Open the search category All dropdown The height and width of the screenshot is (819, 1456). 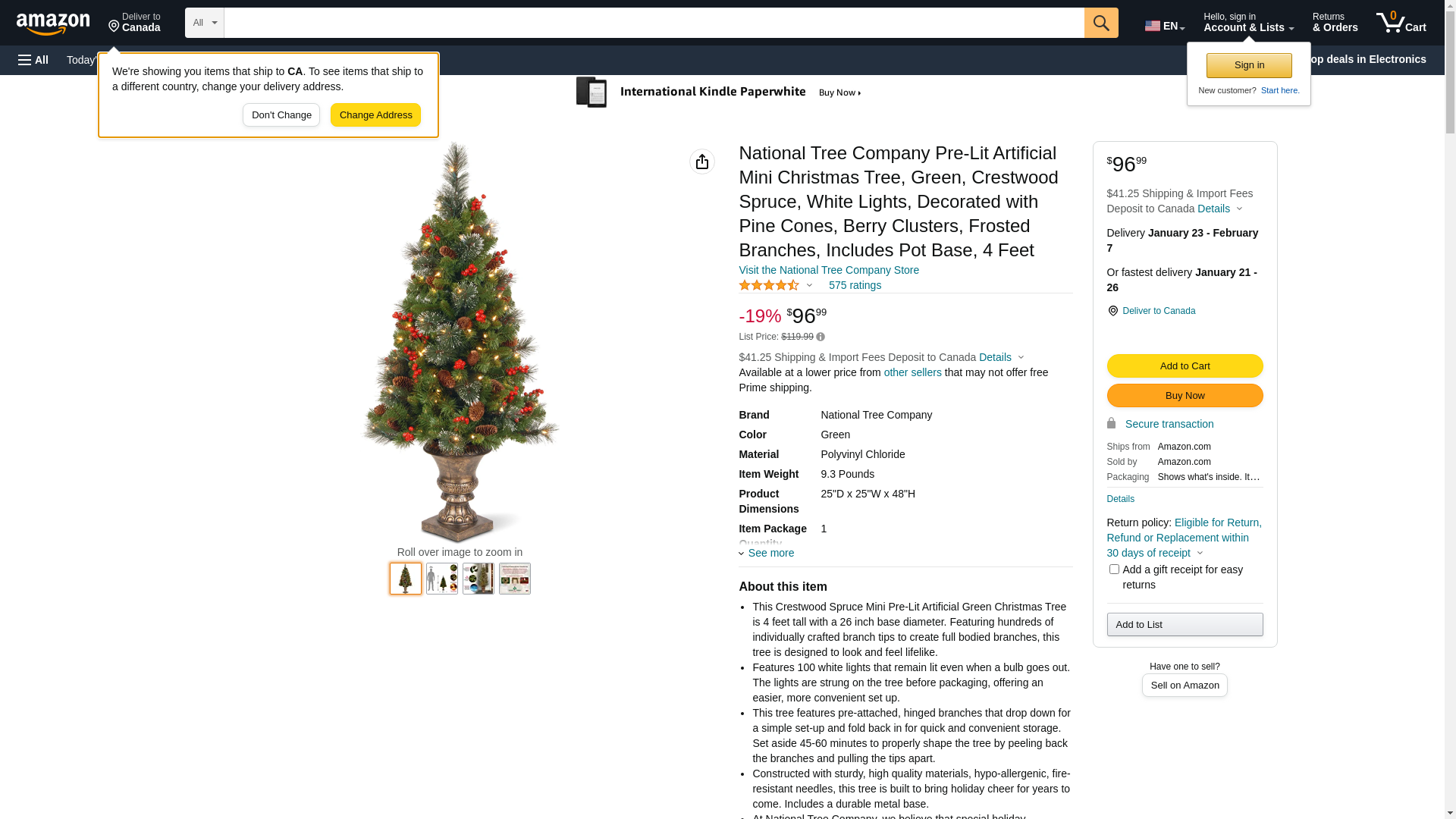205,23
